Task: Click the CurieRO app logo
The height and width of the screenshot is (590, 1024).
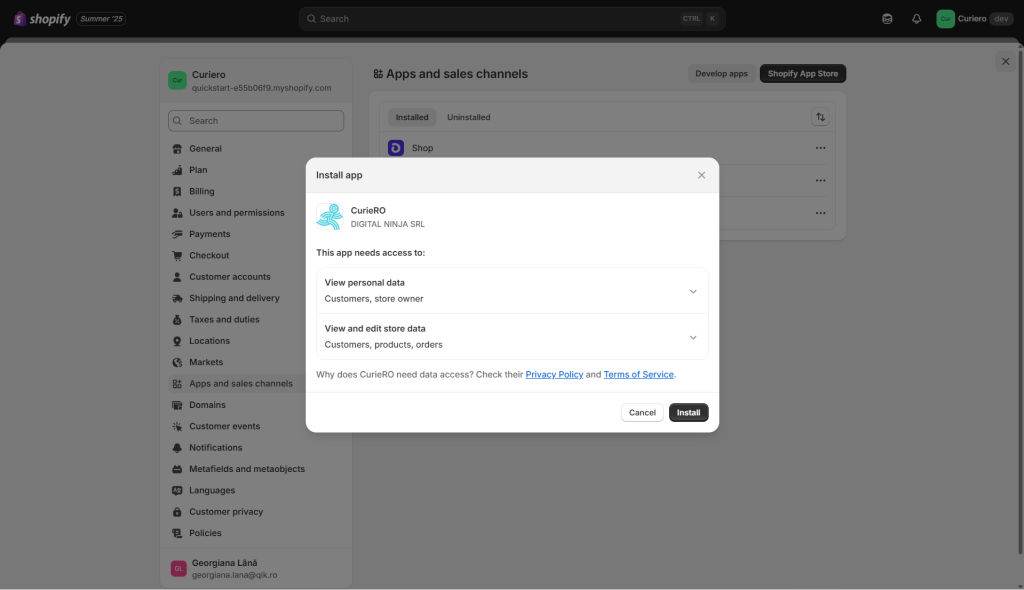Action: 330,217
